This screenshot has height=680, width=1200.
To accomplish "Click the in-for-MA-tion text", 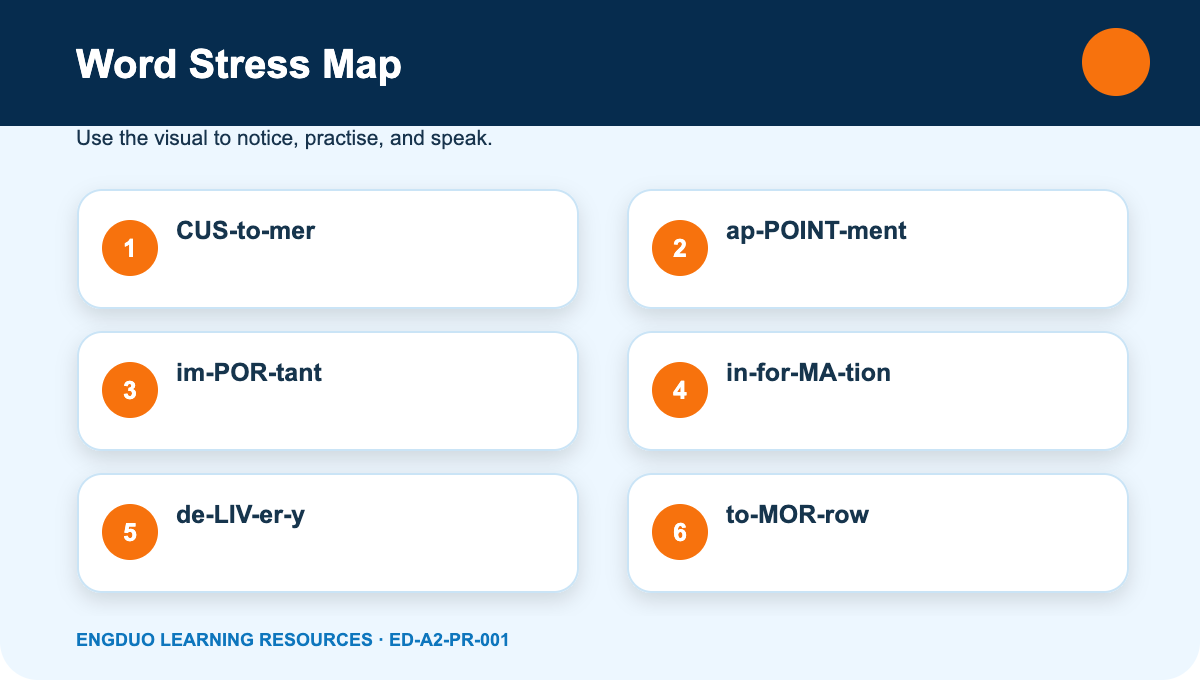I will (808, 373).
